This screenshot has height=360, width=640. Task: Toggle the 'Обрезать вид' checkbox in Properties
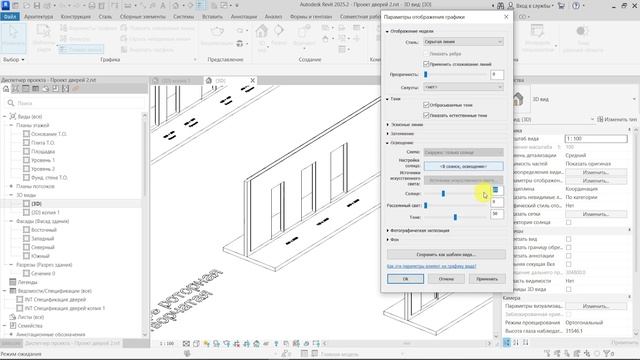(569, 239)
